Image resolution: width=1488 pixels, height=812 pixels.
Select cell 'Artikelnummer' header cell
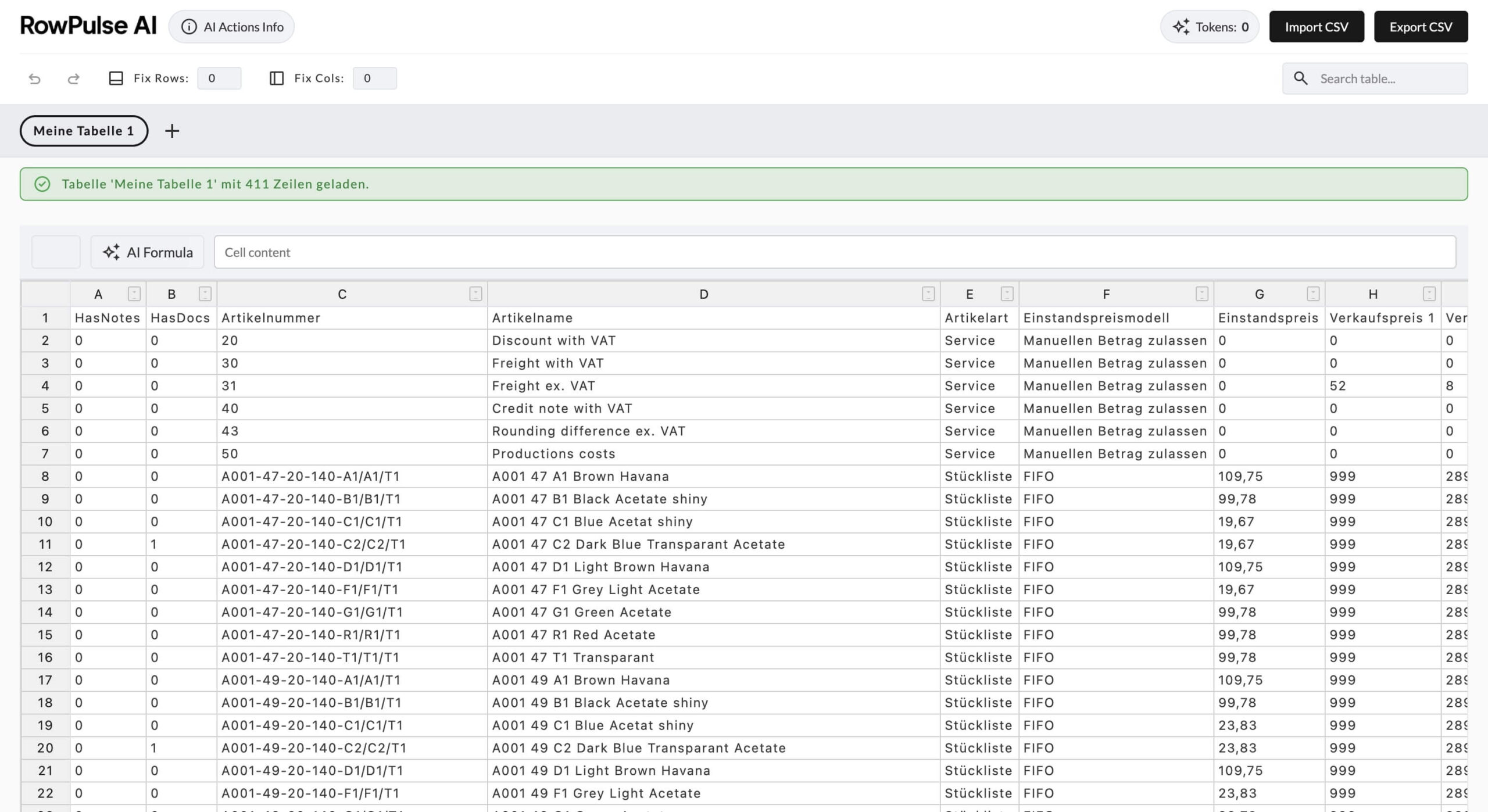(352, 318)
